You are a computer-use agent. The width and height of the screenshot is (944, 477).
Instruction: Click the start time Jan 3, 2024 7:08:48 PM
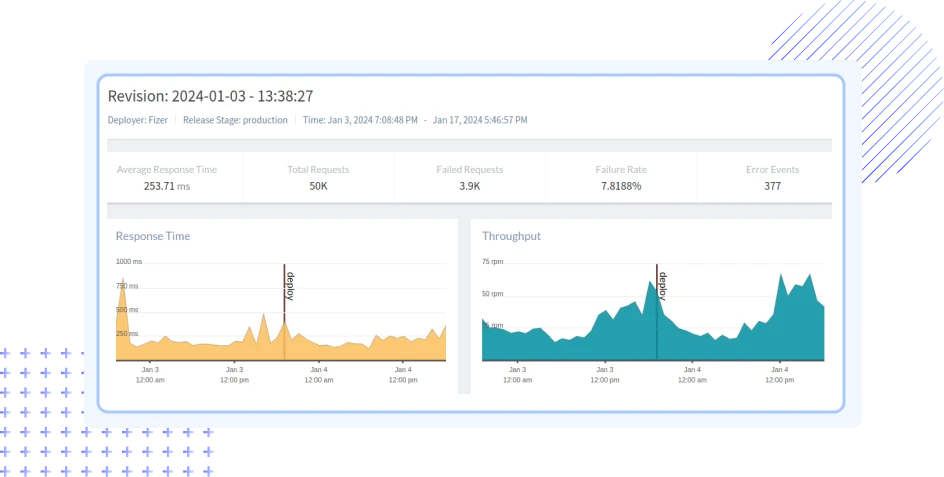click(x=360, y=120)
